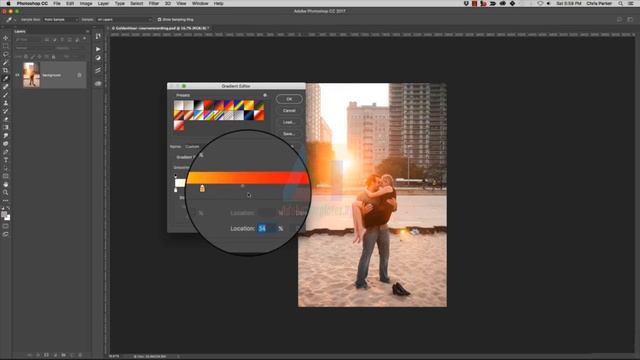Select the open document tab
This screenshot has height=360, width=640.
[160, 28]
